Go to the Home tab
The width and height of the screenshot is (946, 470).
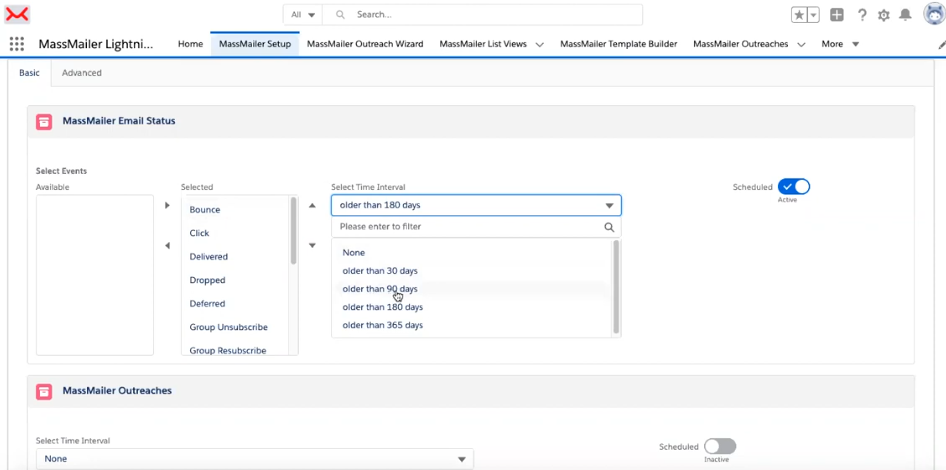[190, 44]
